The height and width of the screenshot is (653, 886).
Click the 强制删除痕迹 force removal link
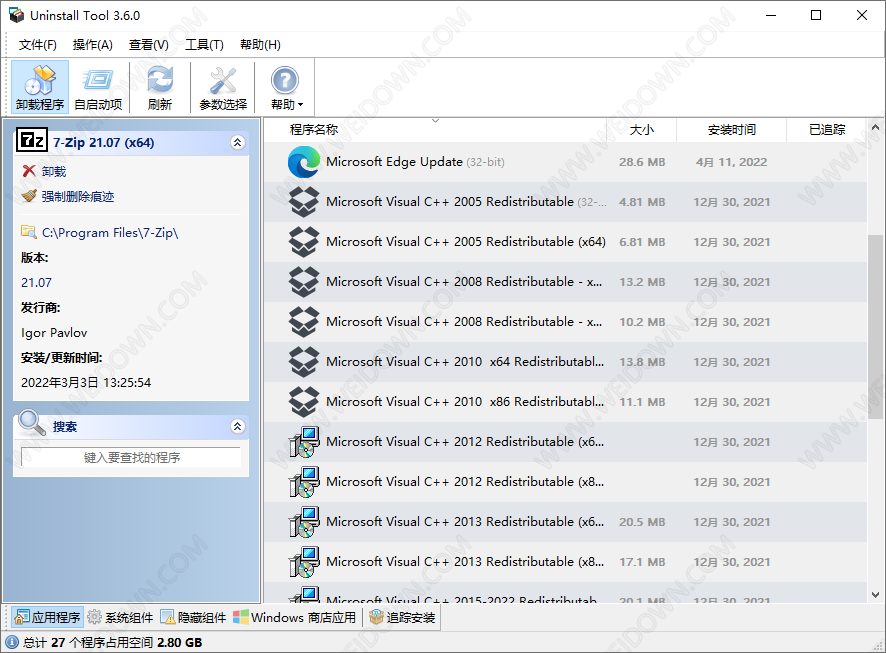pos(78,197)
